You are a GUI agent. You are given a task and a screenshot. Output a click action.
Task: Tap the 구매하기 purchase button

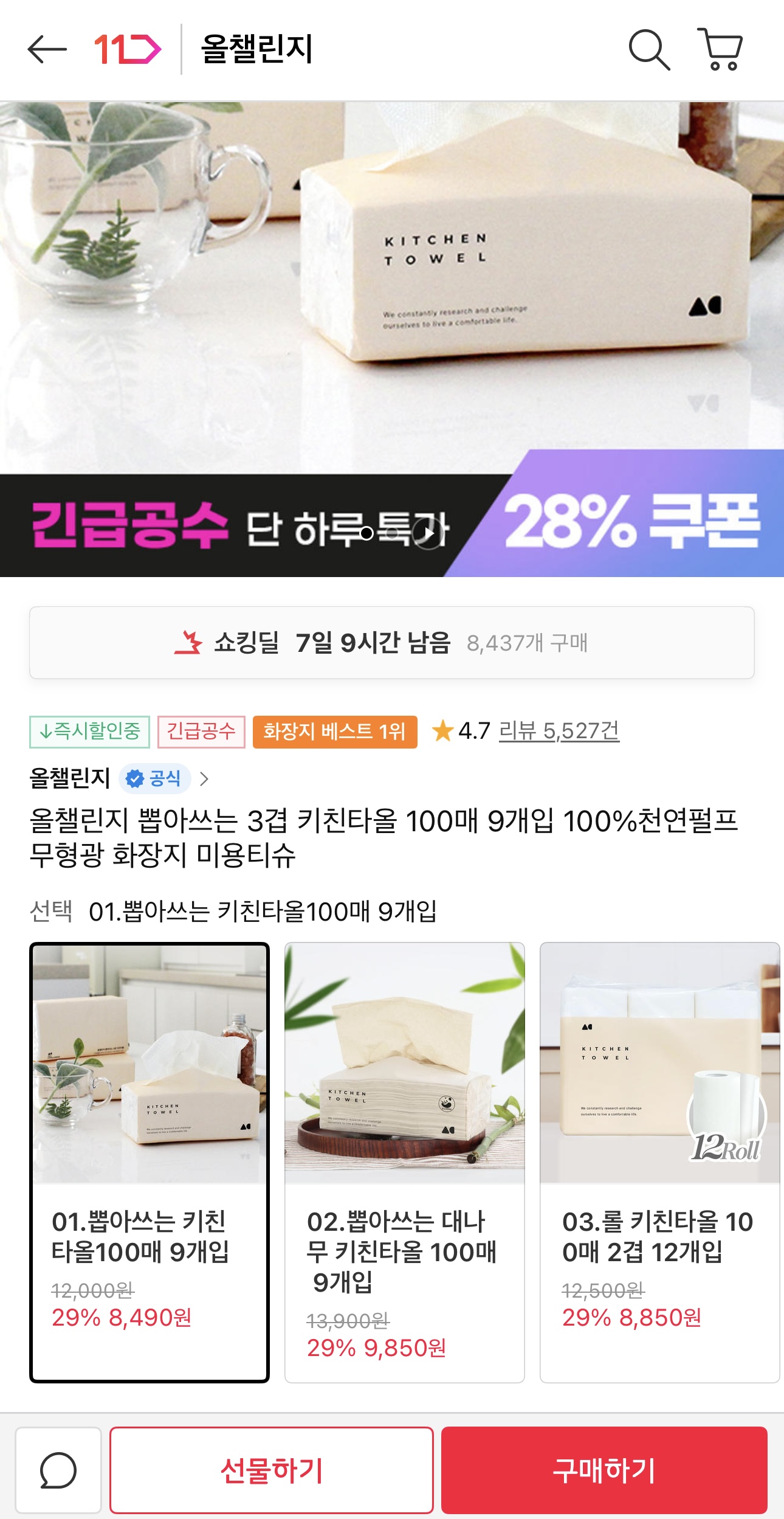[604, 1470]
